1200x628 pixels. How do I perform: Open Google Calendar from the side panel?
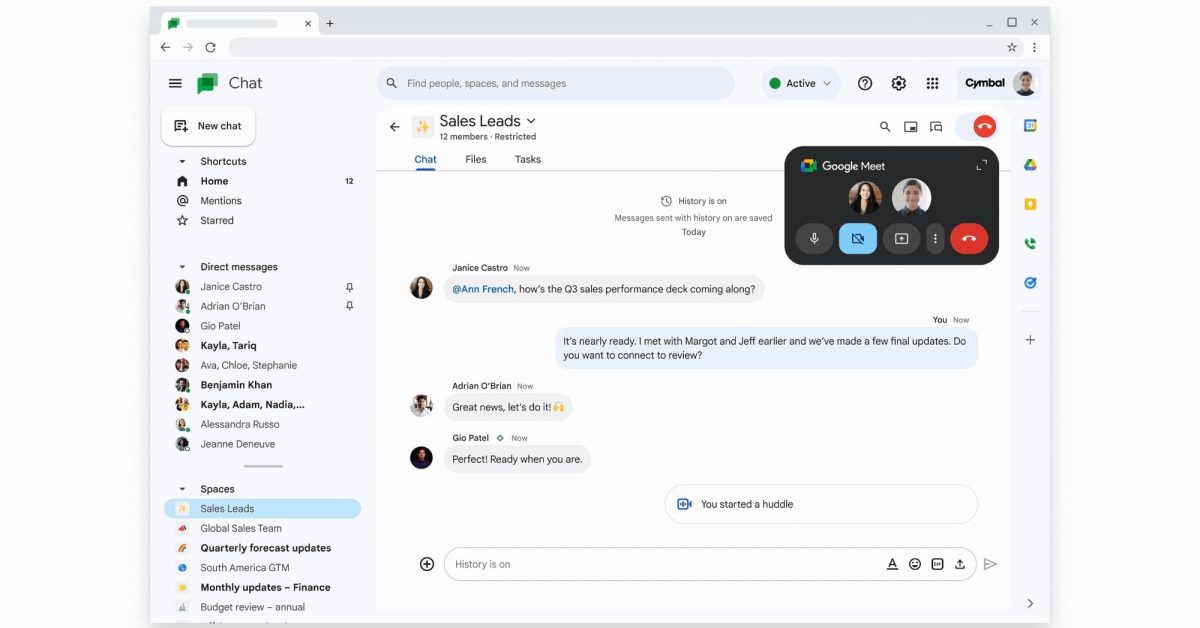1030,124
